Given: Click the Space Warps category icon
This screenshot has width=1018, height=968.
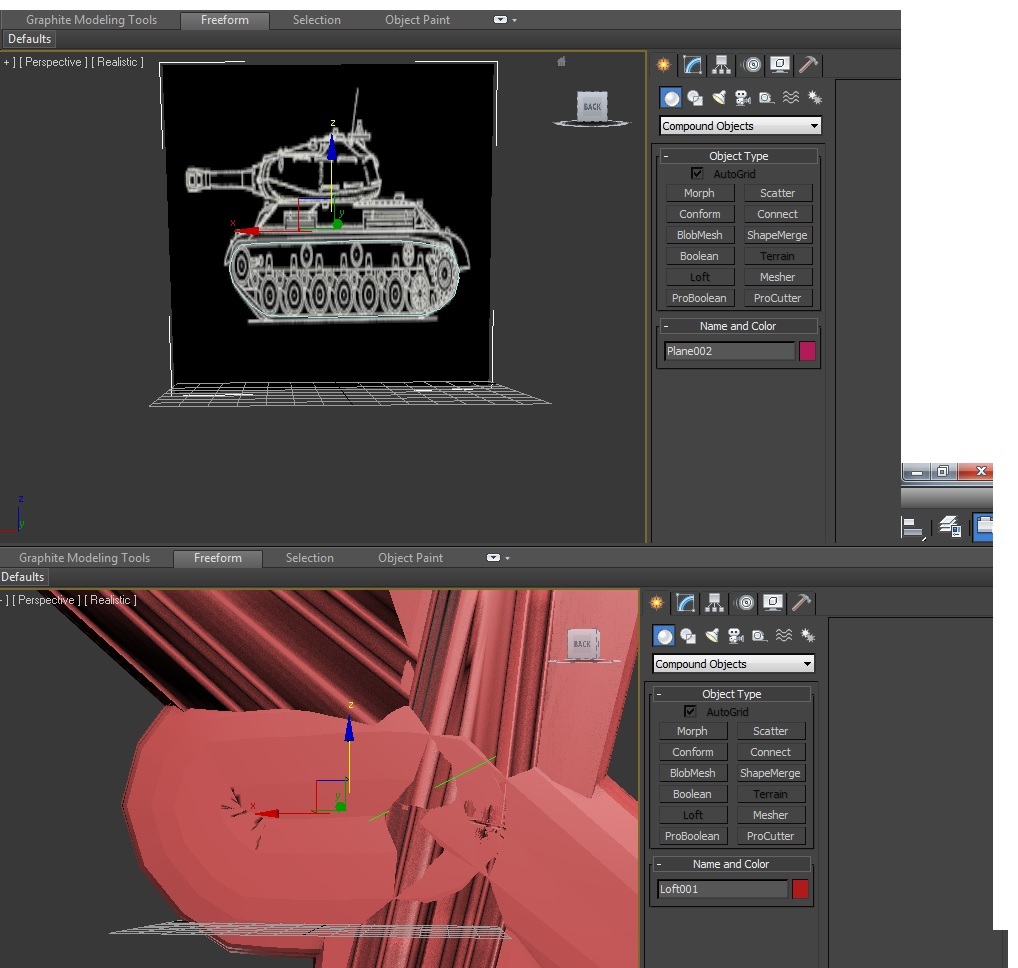Looking at the screenshot, I should click(790, 97).
